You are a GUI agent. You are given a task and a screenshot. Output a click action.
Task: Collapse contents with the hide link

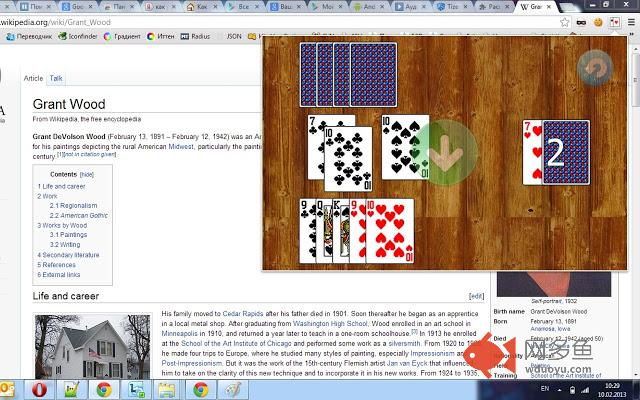tap(87, 175)
